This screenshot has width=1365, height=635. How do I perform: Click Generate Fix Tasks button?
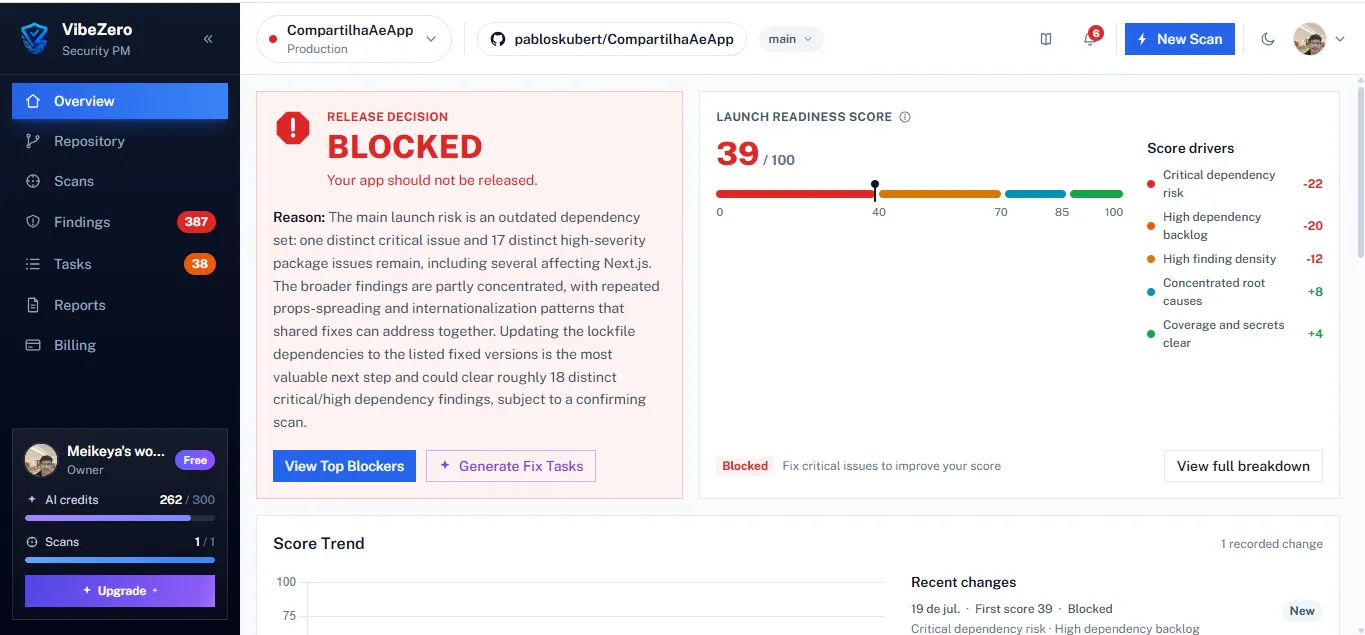pyautogui.click(x=511, y=466)
